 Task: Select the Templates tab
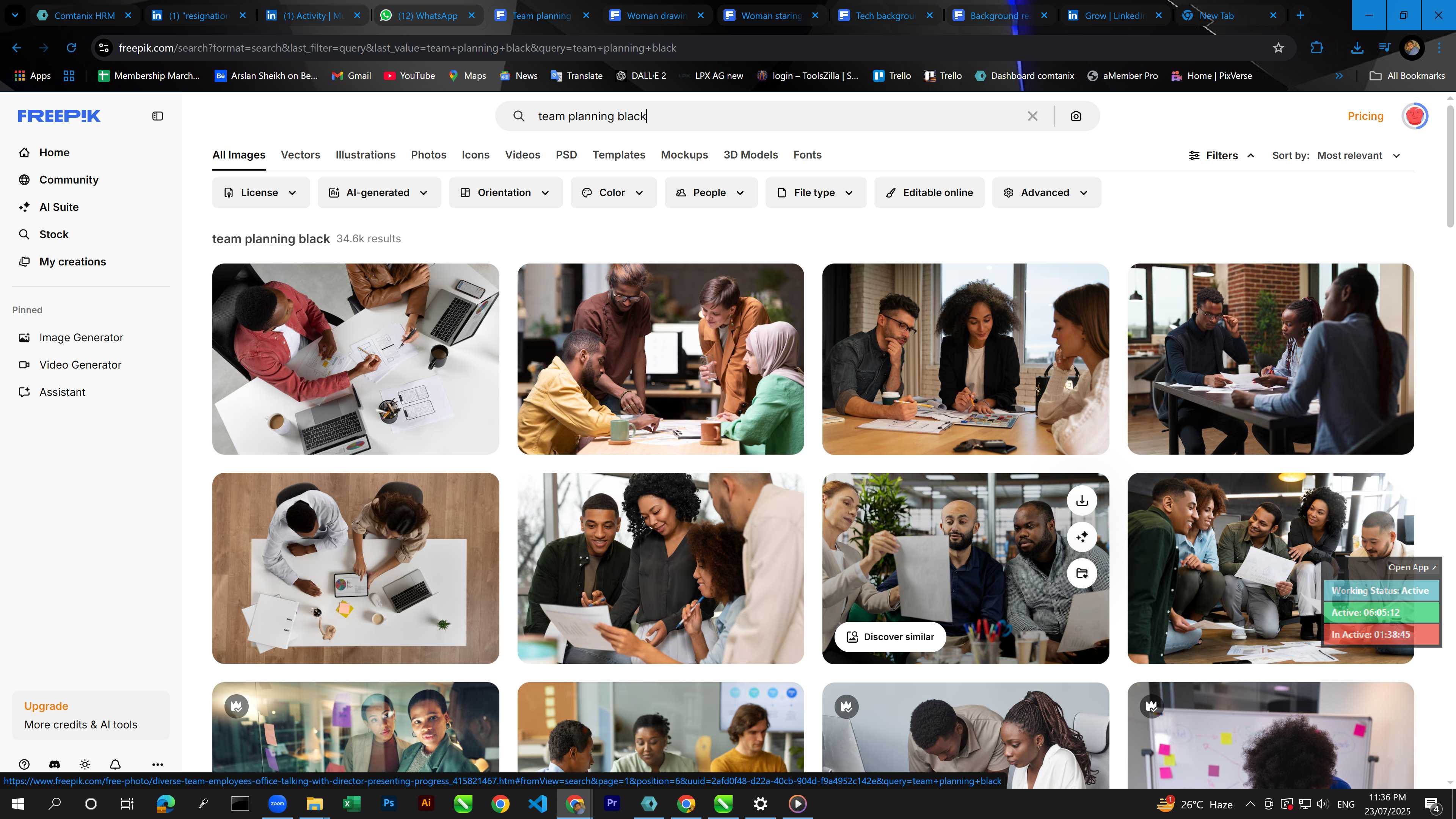(x=619, y=155)
